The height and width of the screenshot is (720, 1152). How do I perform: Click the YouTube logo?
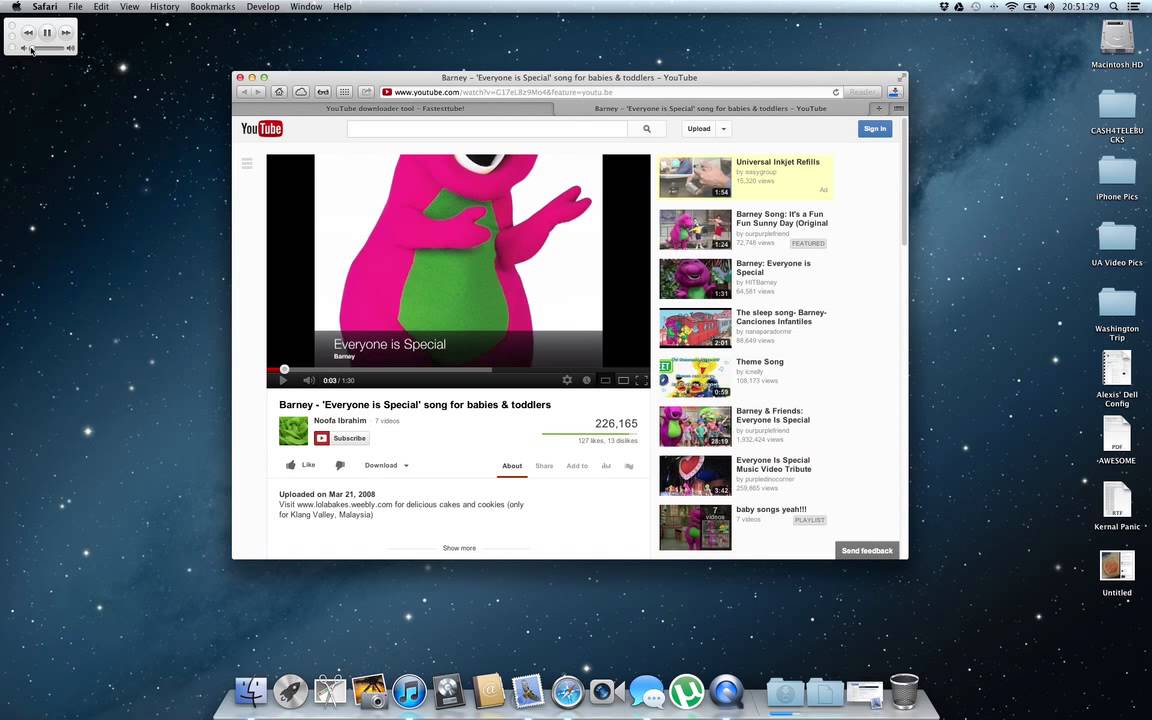(x=262, y=129)
